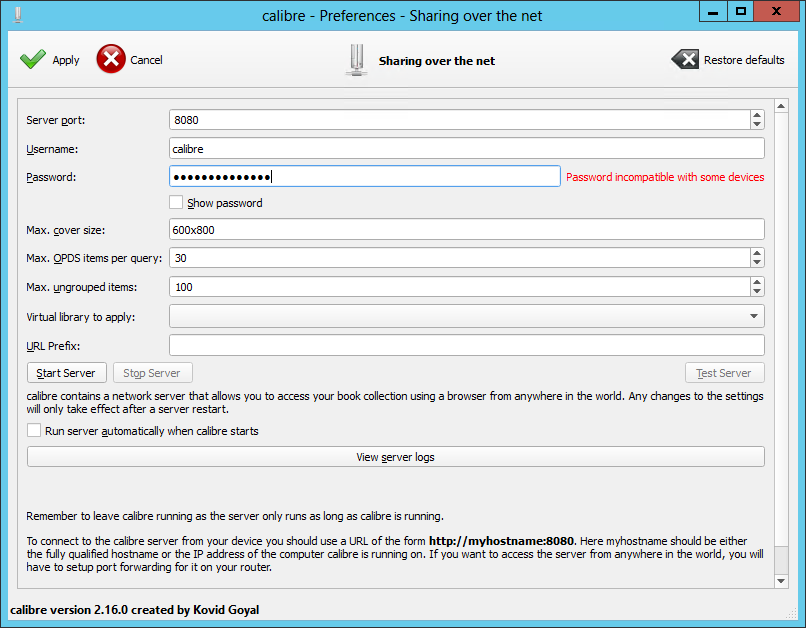Decrease Max. OPDS items per query
This screenshot has height=628, width=806.
[757, 263]
